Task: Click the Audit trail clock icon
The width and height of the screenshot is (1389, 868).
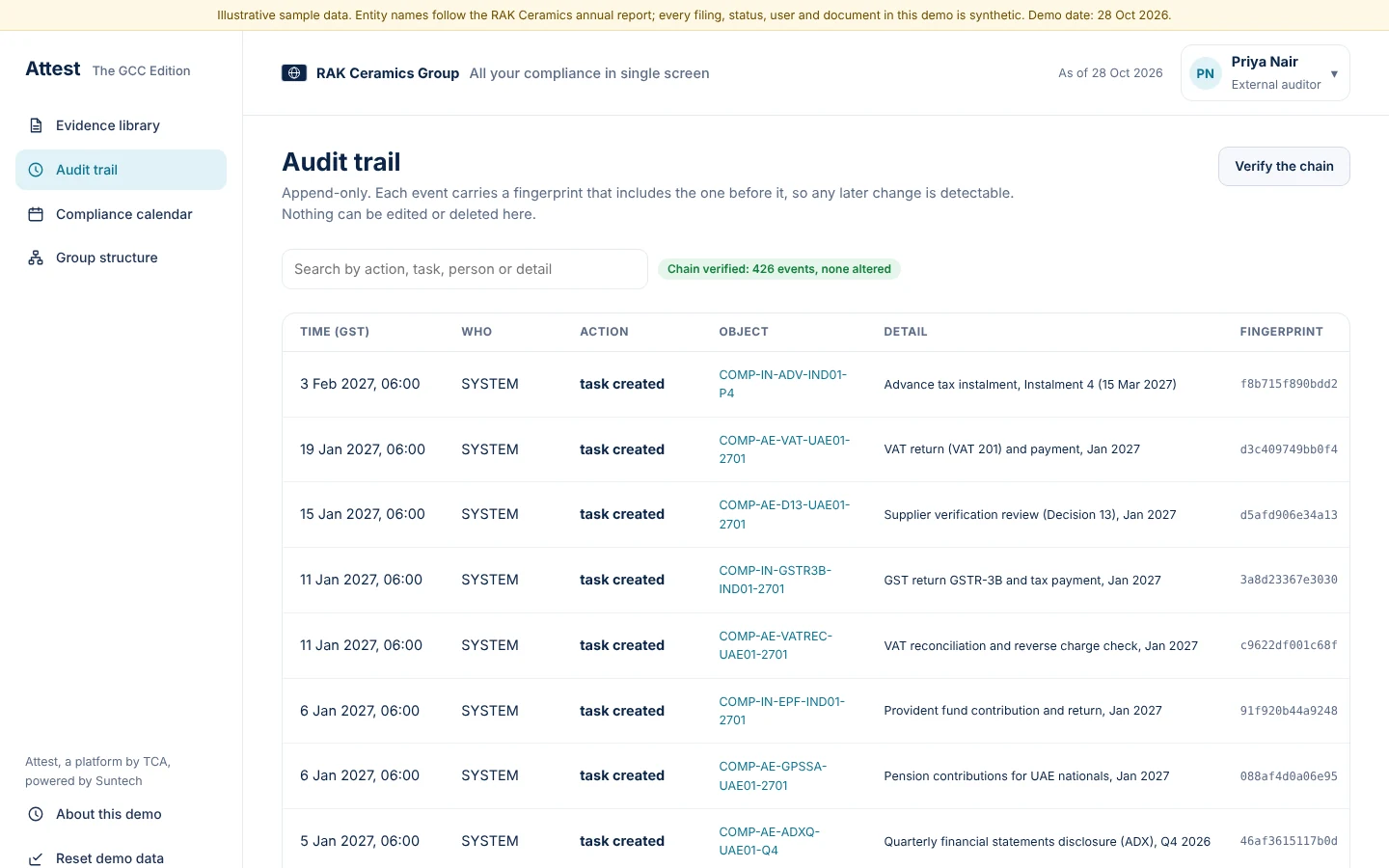Action: point(36,170)
